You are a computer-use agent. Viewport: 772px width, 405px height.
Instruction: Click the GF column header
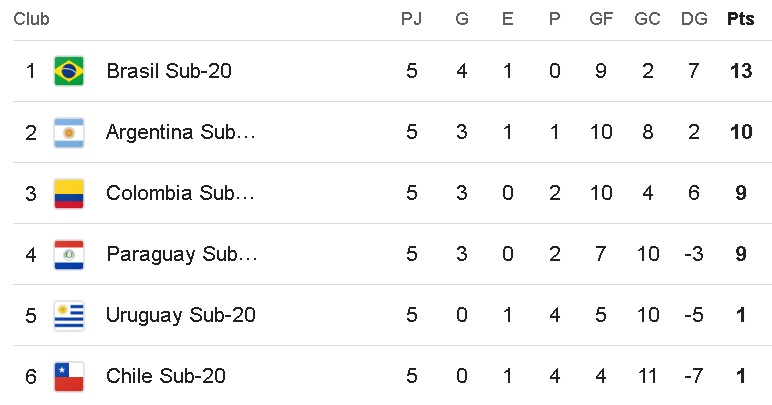point(601,19)
